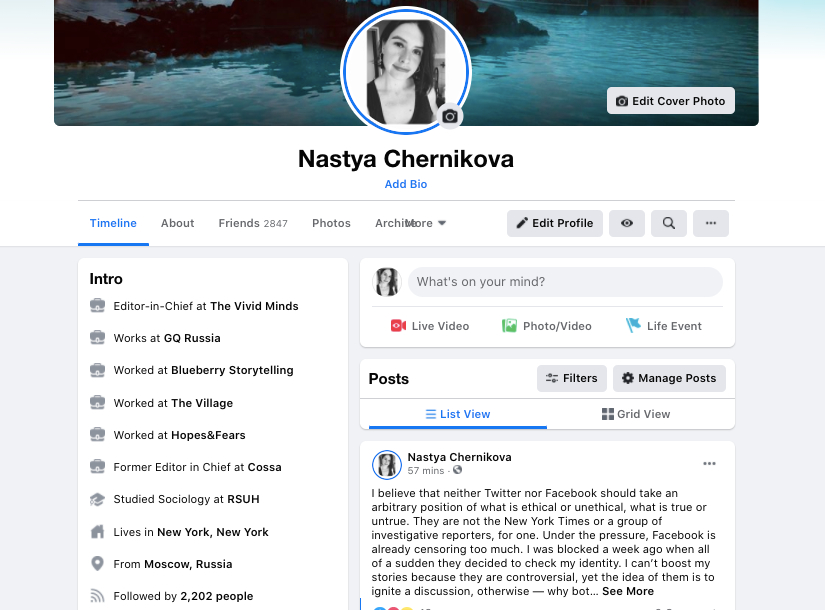This screenshot has width=825, height=610.
Task: Open the New York, New York link
Action: click(x=213, y=532)
